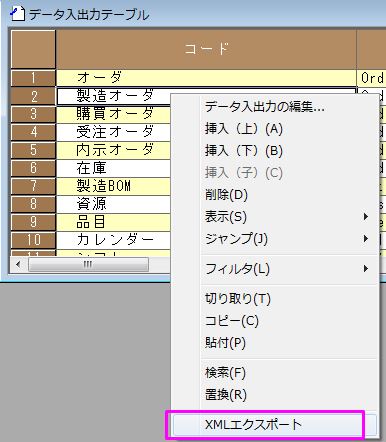
Task: Click the horizontal scrollbar thumb
Action: 88,265
